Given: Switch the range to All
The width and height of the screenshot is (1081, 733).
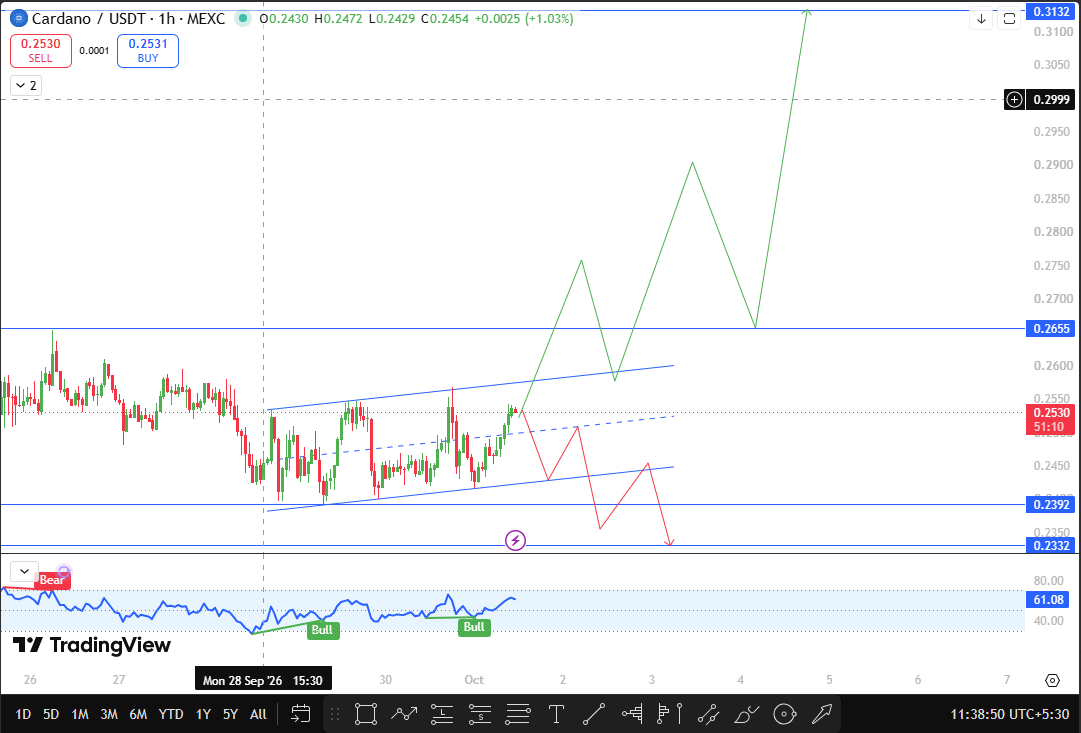Looking at the screenshot, I should 258,714.
